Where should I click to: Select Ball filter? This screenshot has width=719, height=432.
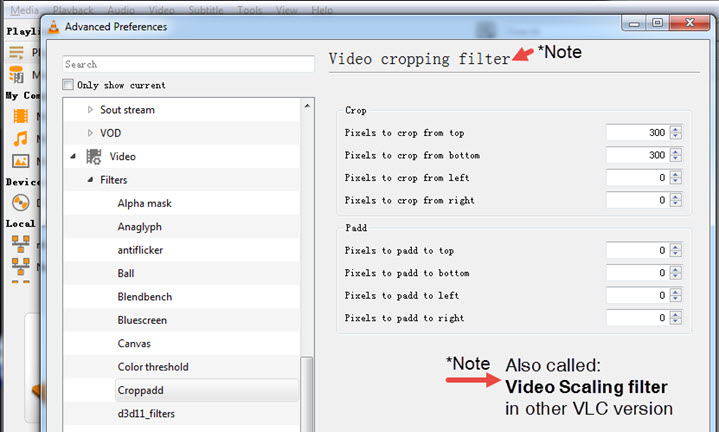[126, 273]
